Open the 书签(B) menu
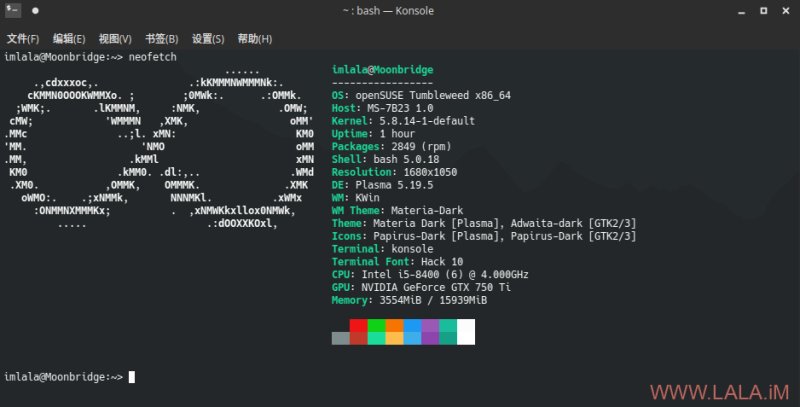Viewport: 800px width, 407px height. click(161, 39)
